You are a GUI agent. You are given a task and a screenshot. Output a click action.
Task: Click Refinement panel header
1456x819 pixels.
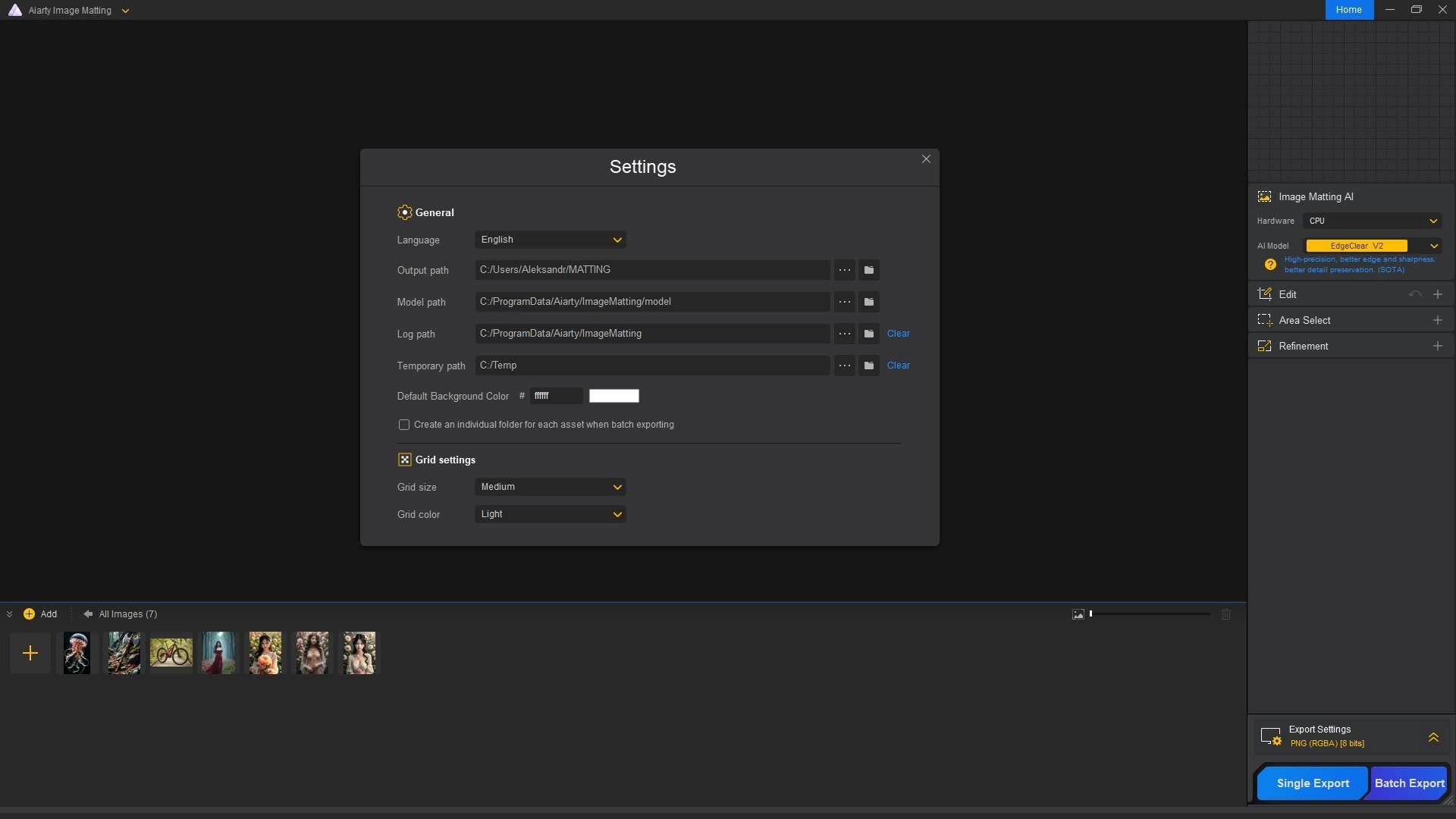(1351, 346)
